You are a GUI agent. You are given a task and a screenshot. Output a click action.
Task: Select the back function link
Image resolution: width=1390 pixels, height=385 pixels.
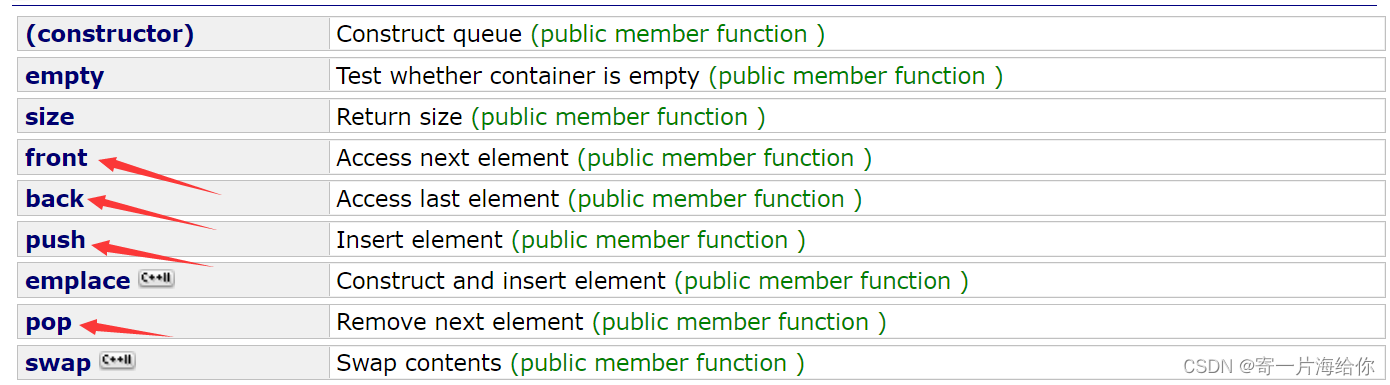point(55,199)
